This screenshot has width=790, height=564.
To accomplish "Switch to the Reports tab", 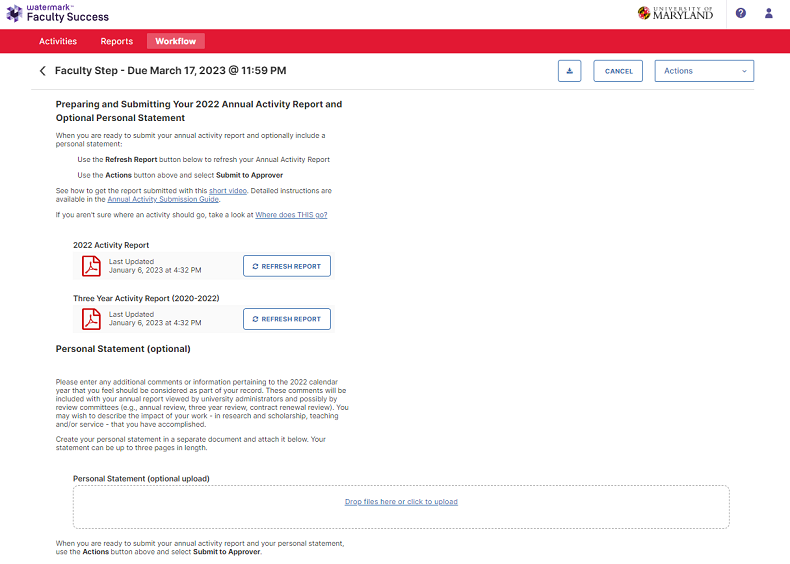I will coord(117,41).
